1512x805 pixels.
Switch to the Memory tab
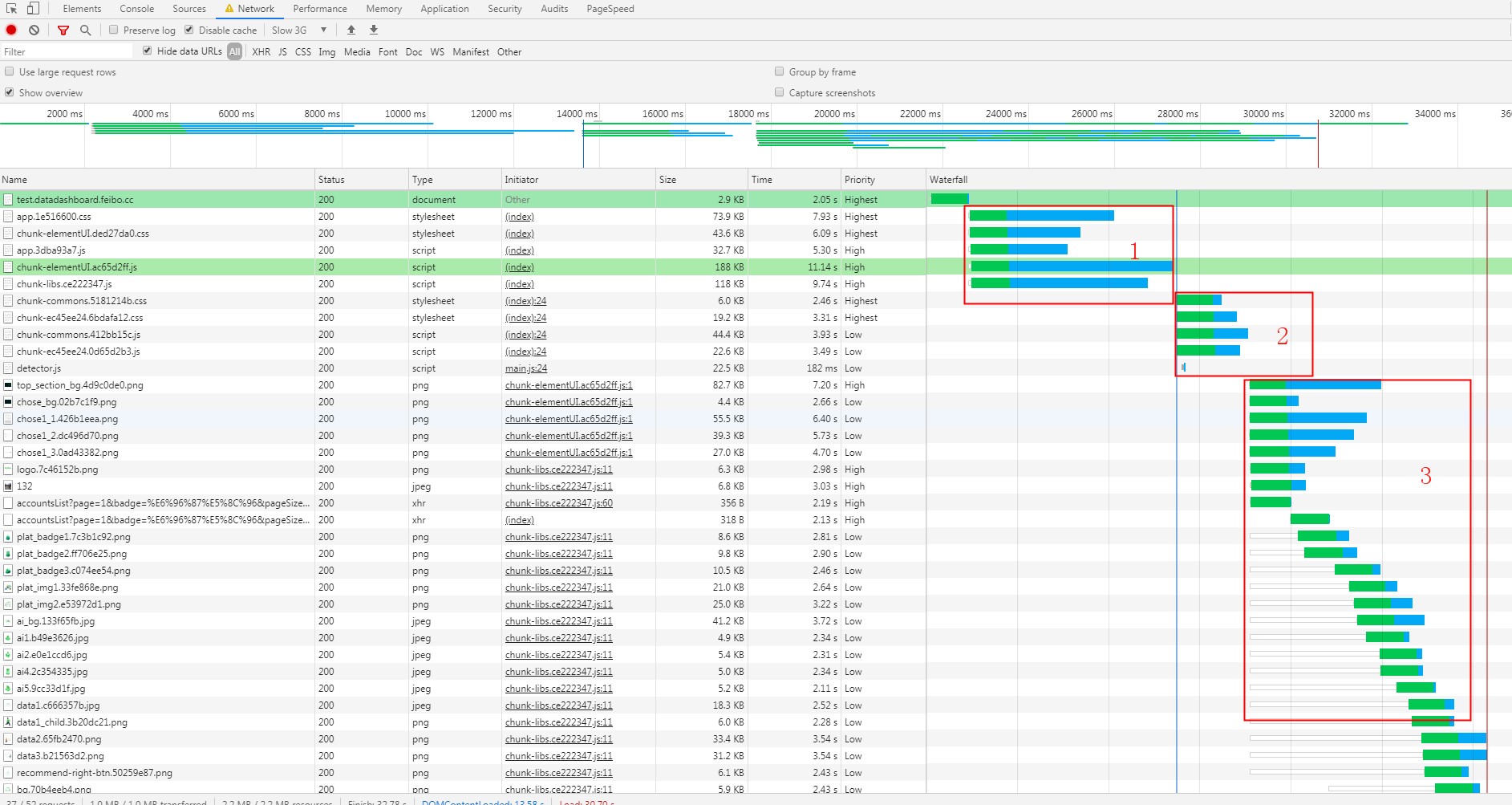[384, 9]
